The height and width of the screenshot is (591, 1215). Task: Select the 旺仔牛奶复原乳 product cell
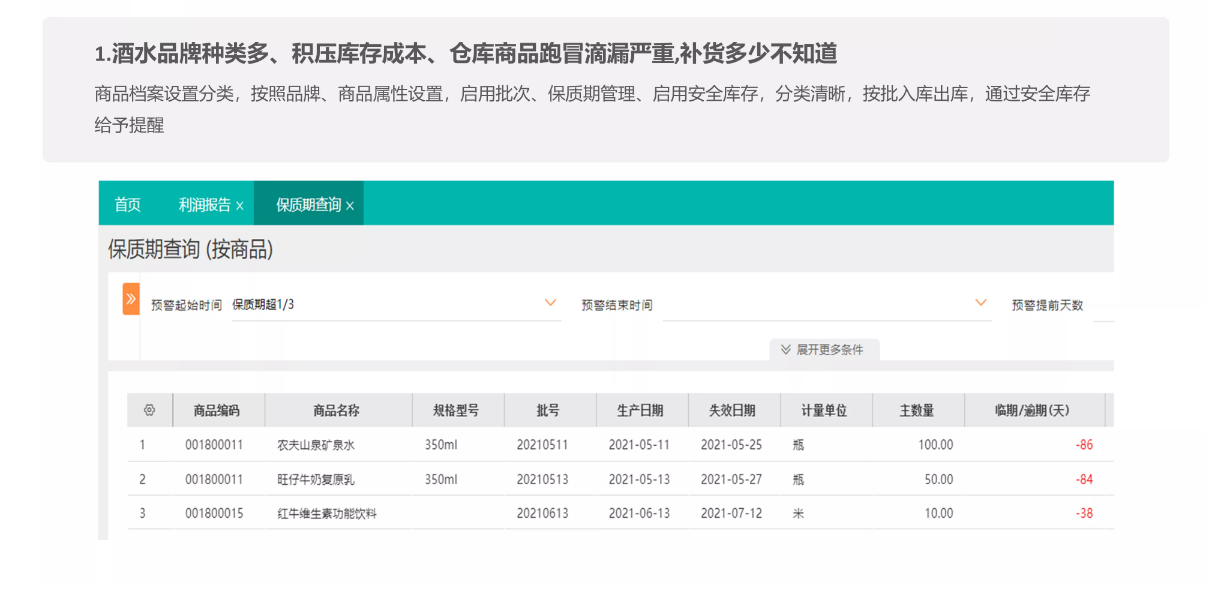(x=317, y=479)
